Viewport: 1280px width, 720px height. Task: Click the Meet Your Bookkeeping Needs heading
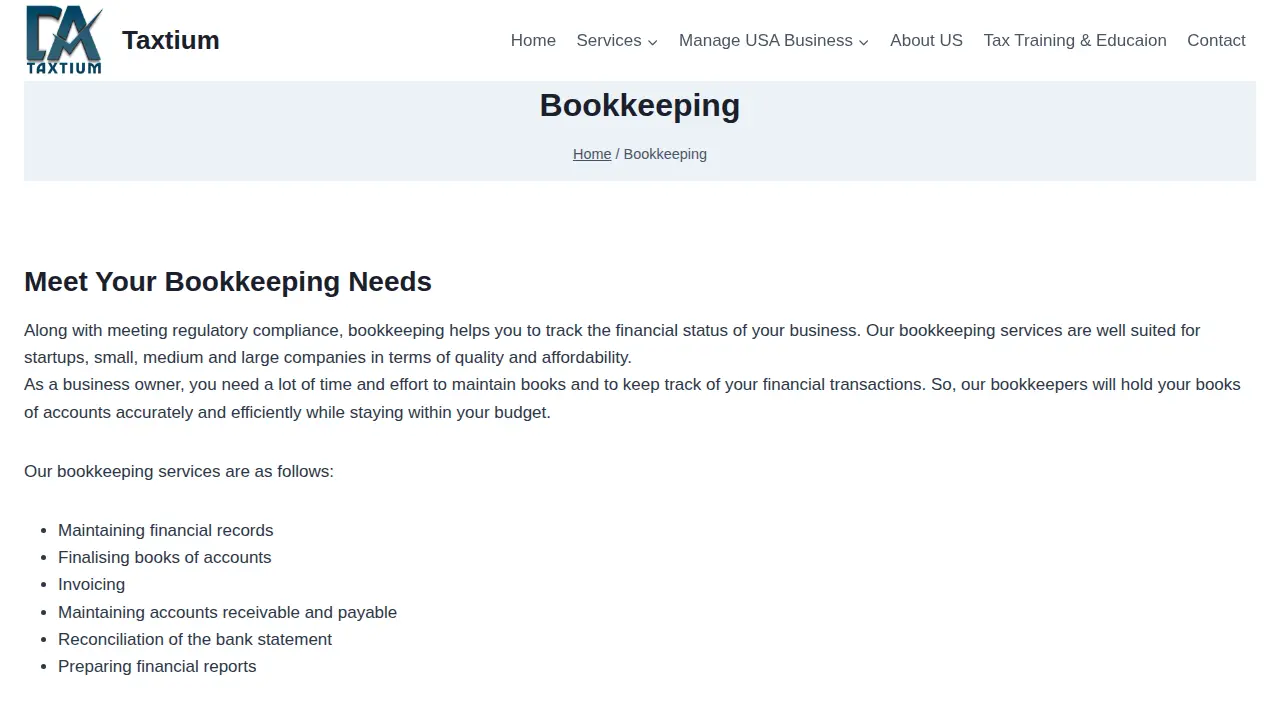228,282
